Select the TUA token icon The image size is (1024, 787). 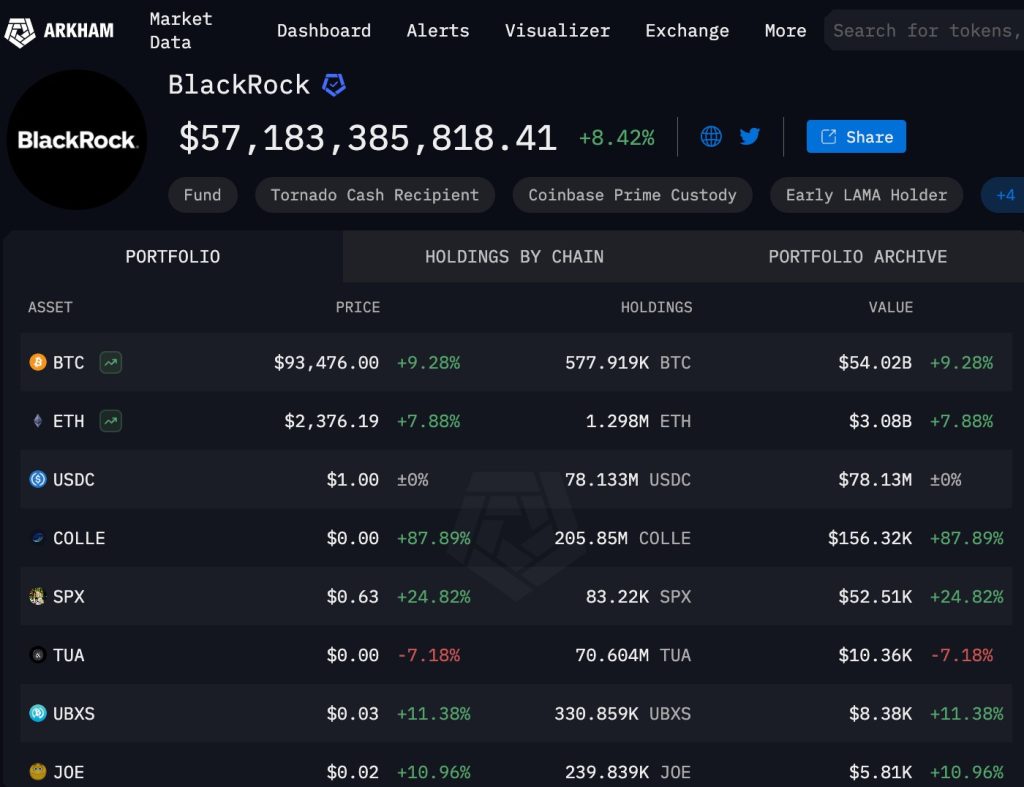pos(37,655)
